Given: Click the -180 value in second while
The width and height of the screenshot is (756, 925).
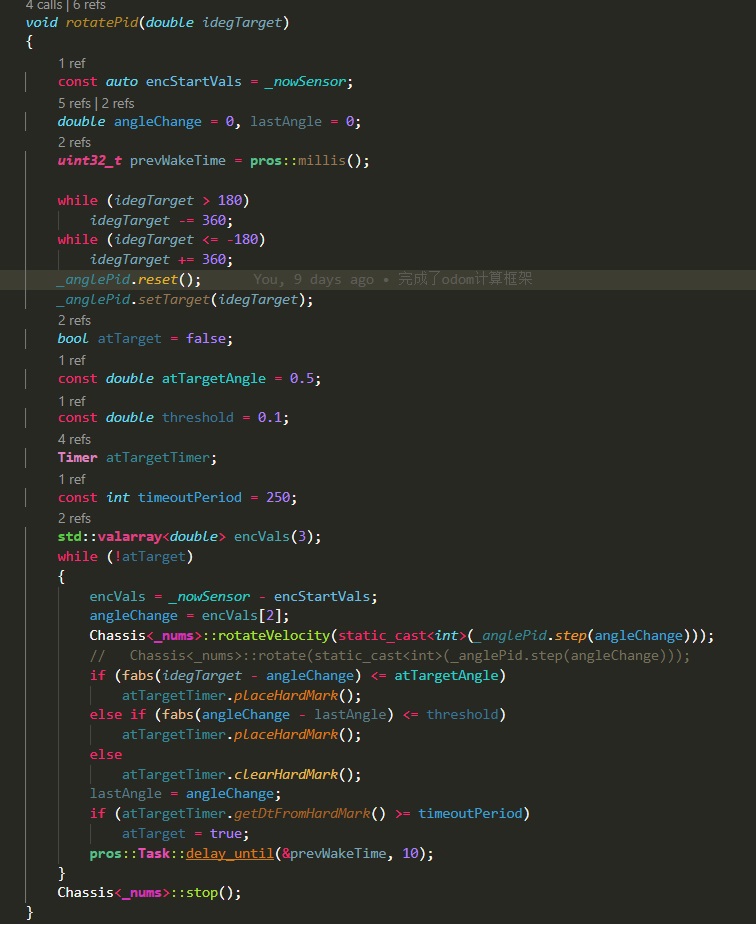Looking at the screenshot, I should (242, 240).
